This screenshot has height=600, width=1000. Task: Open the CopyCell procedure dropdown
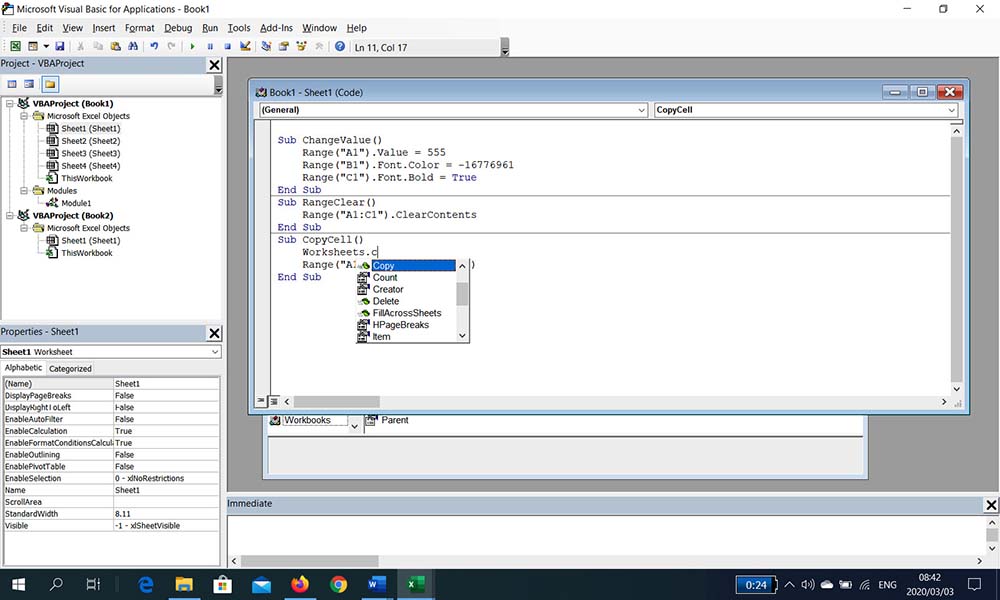[x=952, y=110]
